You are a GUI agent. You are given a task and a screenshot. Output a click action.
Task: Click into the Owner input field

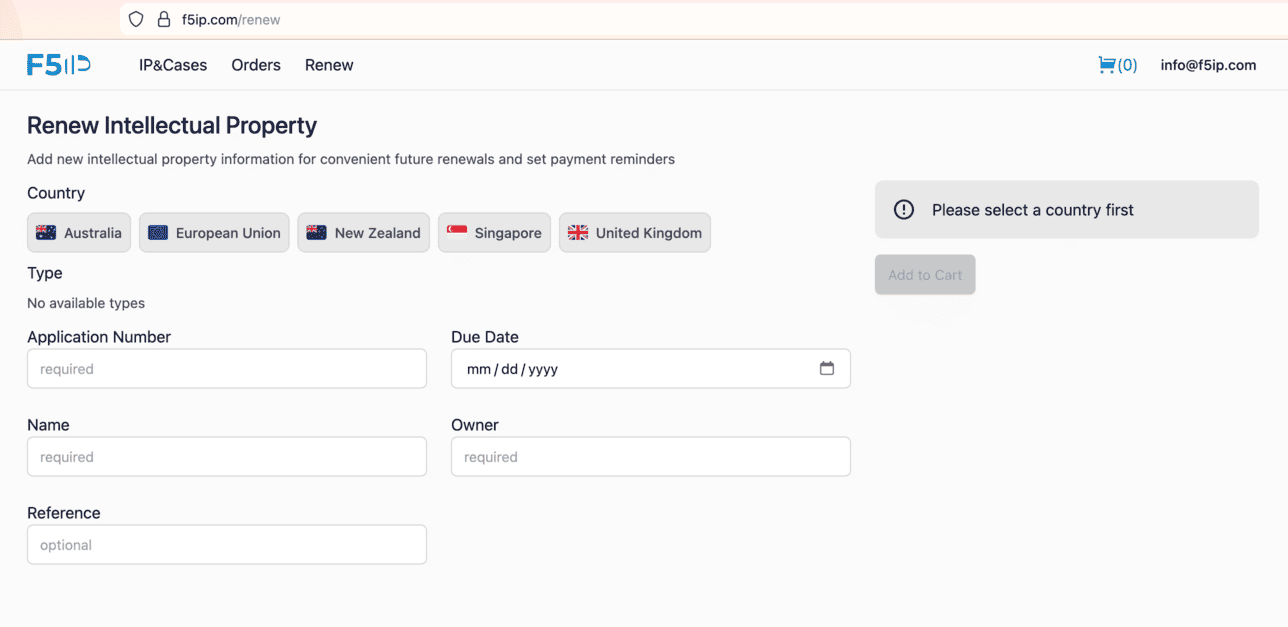[651, 457]
